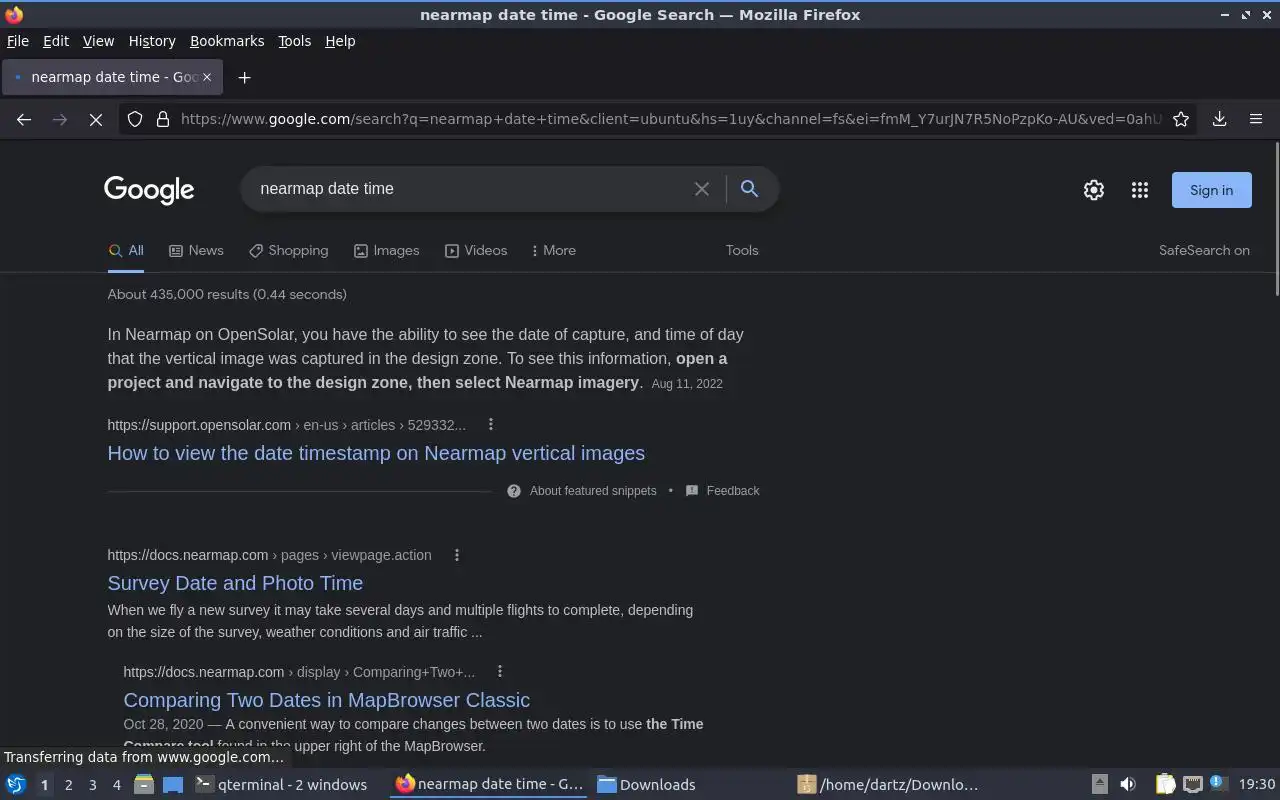Click the Feedback flag icon

(x=691, y=491)
